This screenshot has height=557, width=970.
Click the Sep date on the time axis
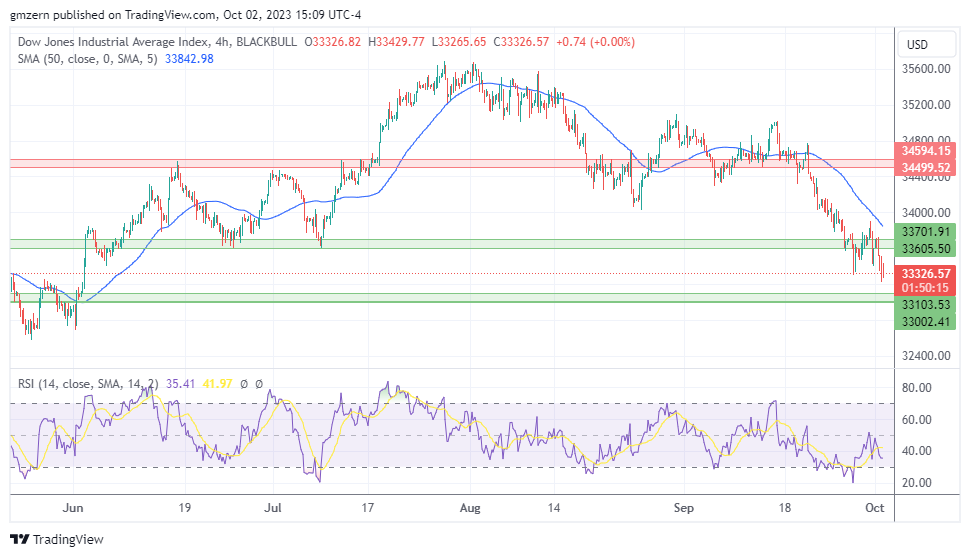[x=684, y=507]
